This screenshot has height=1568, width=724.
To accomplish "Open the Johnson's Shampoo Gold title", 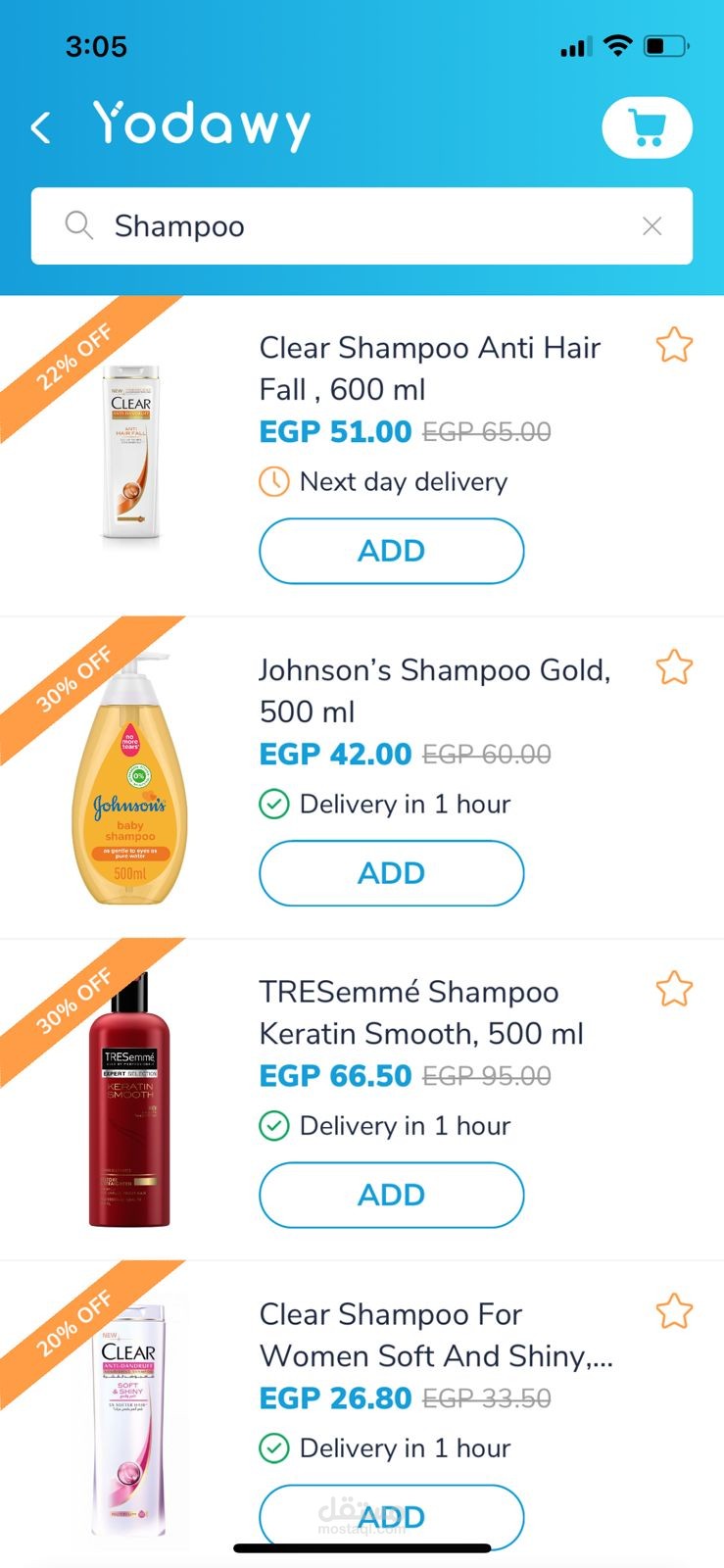I will 434,691.
